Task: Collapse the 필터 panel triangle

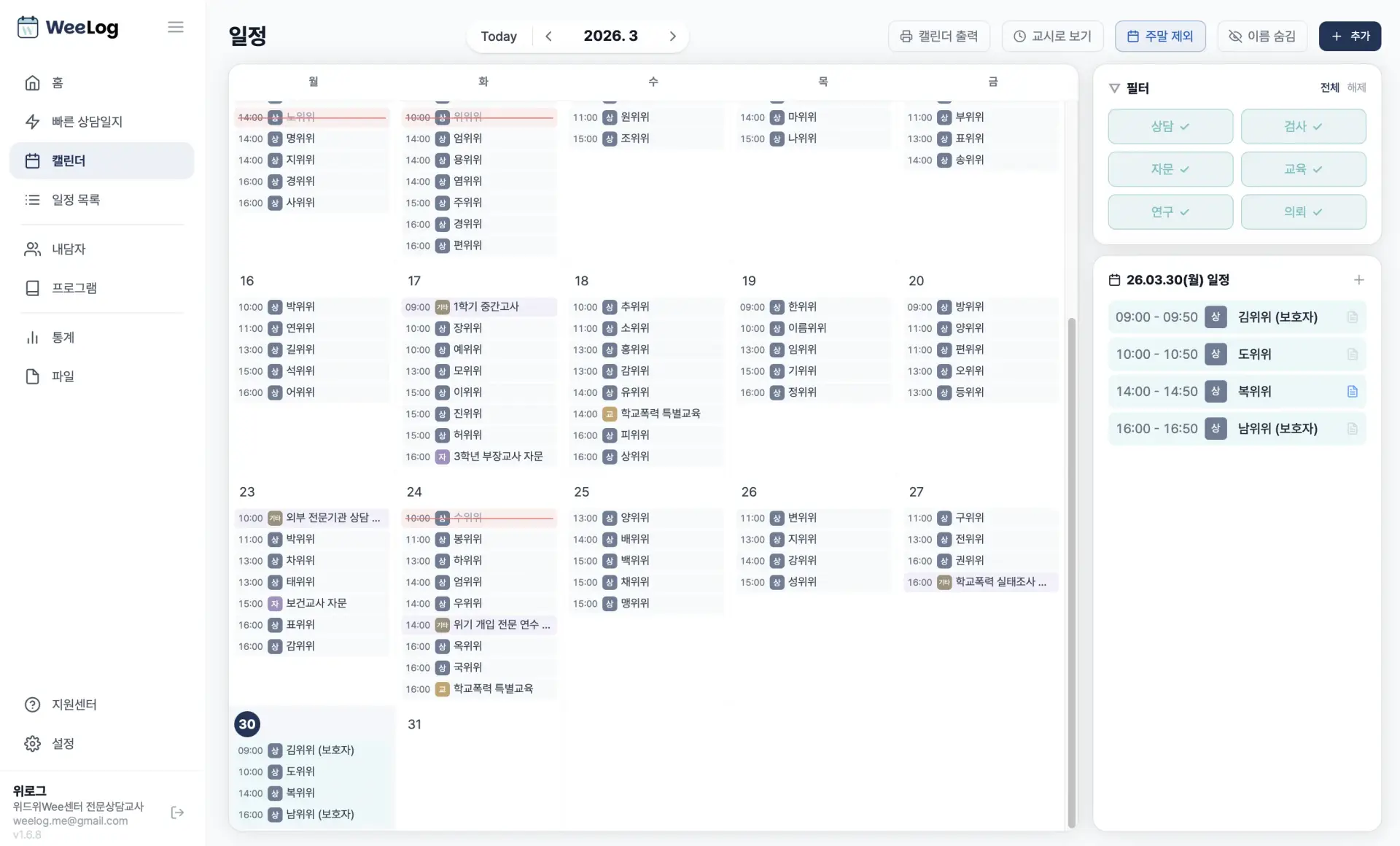Action: coord(1114,88)
